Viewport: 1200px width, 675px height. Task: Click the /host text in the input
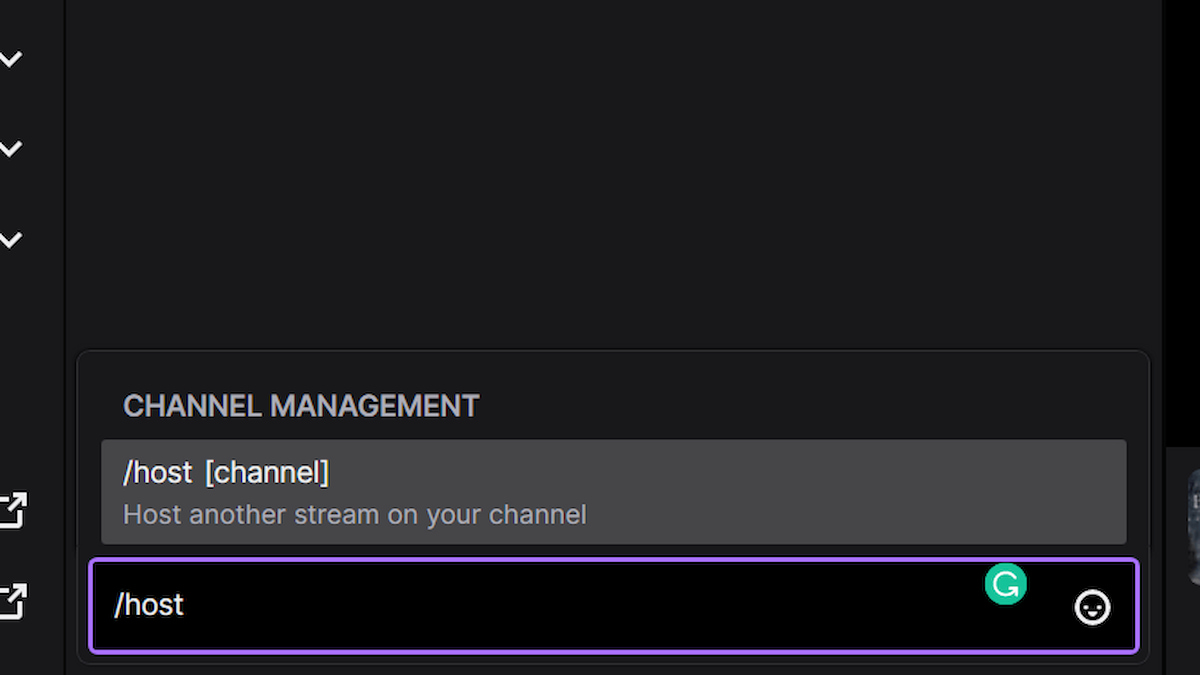point(148,604)
